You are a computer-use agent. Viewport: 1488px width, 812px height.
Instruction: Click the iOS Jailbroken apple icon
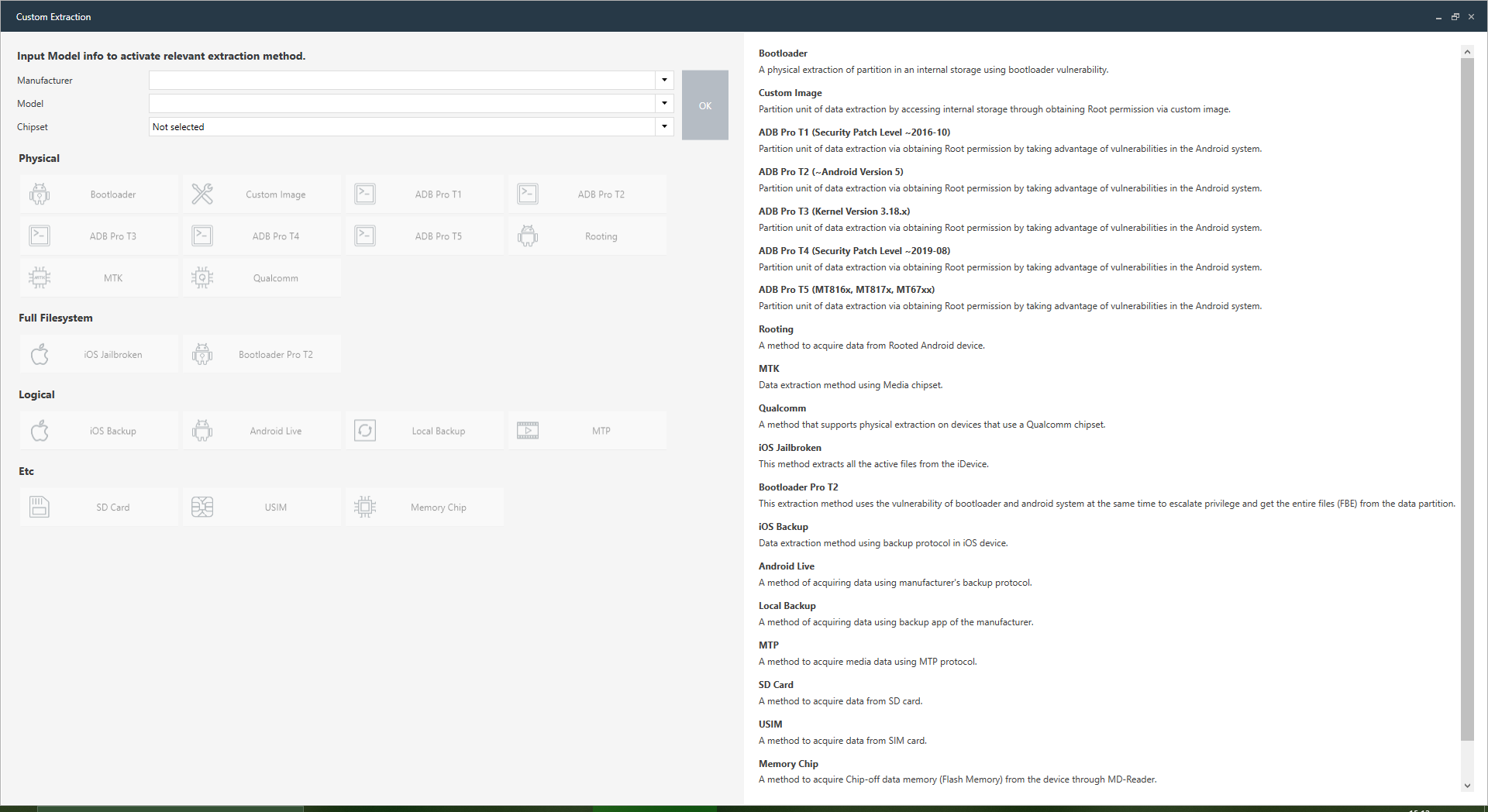40,354
